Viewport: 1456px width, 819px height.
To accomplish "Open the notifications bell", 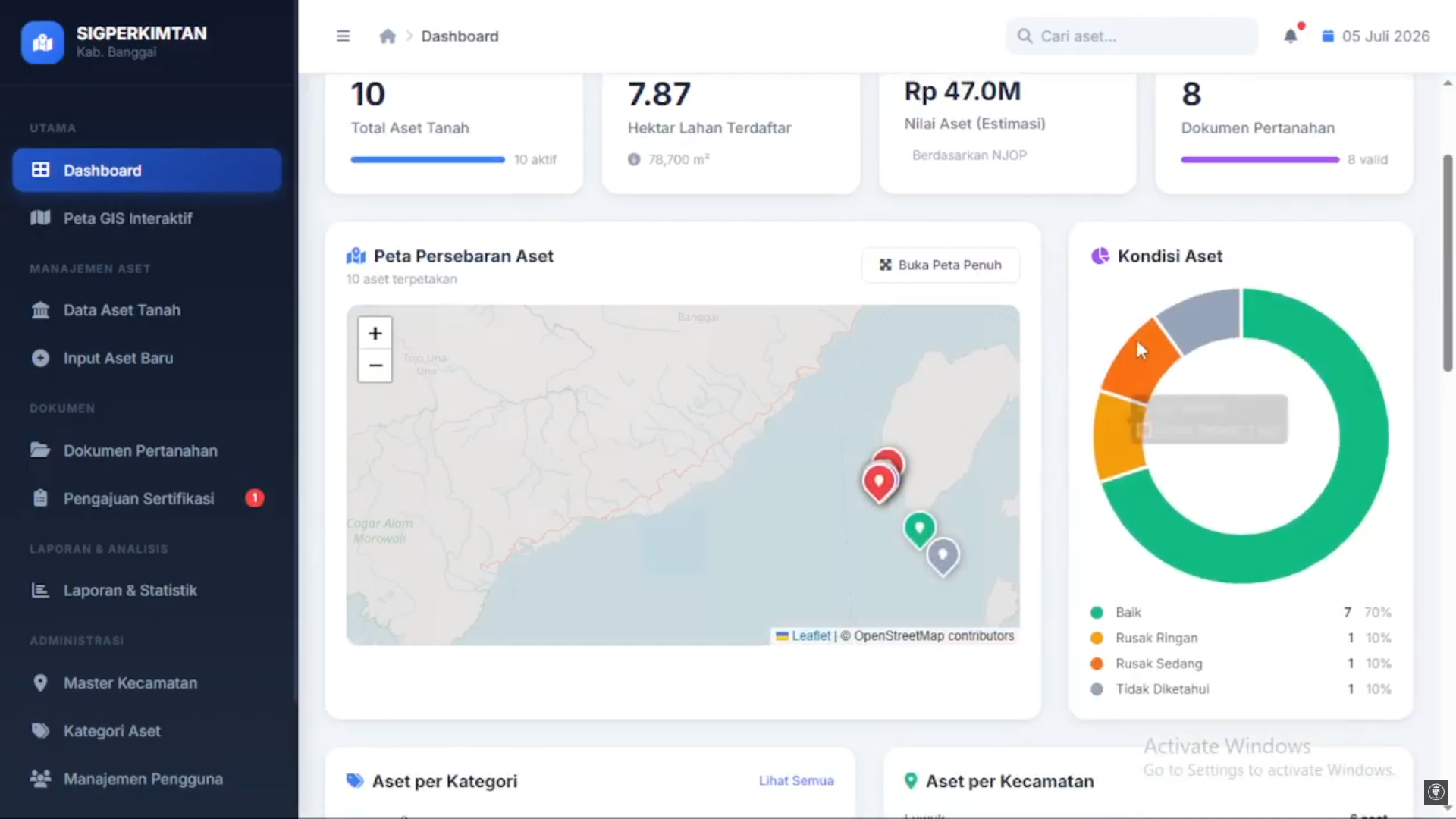I will (x=1291, y=36).
